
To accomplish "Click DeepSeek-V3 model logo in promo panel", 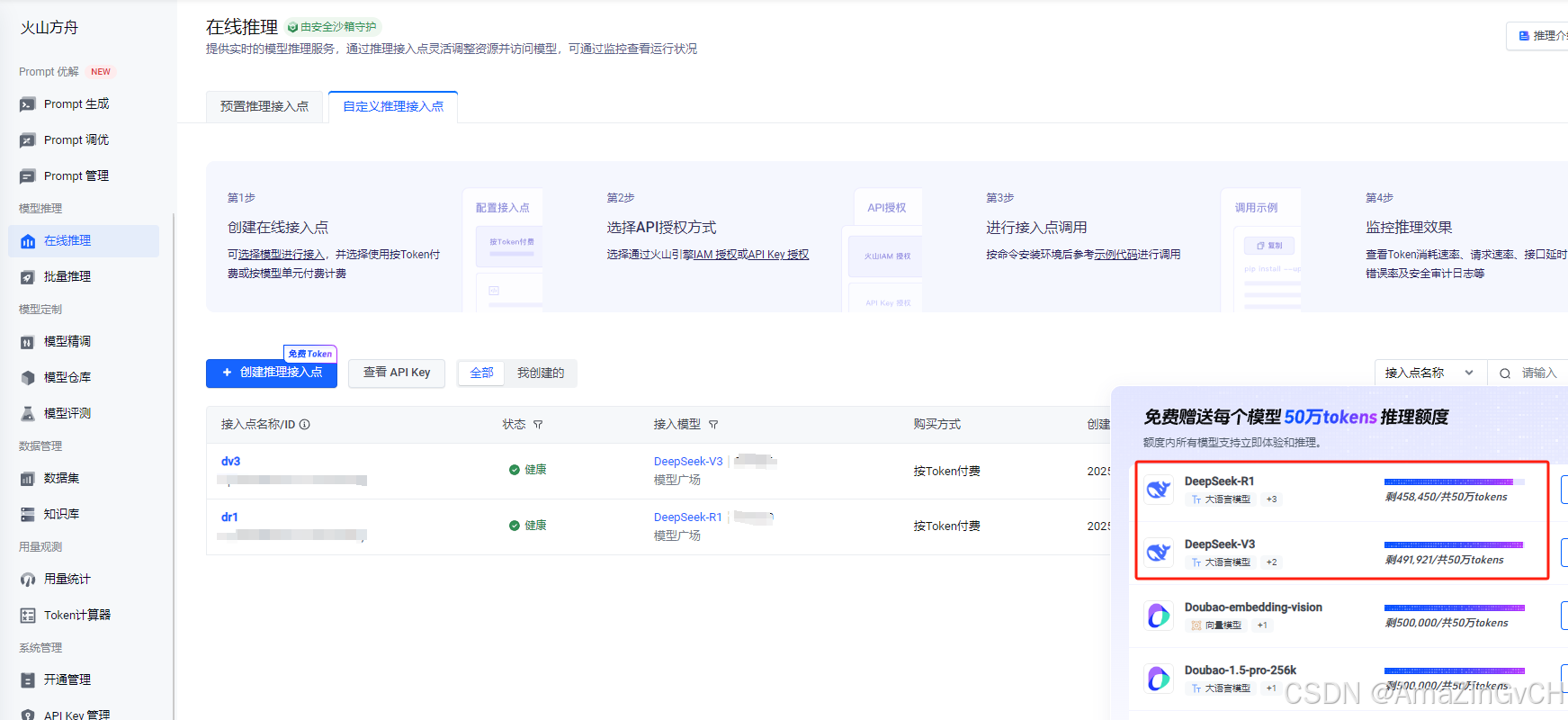I will tap(1159, 553).
